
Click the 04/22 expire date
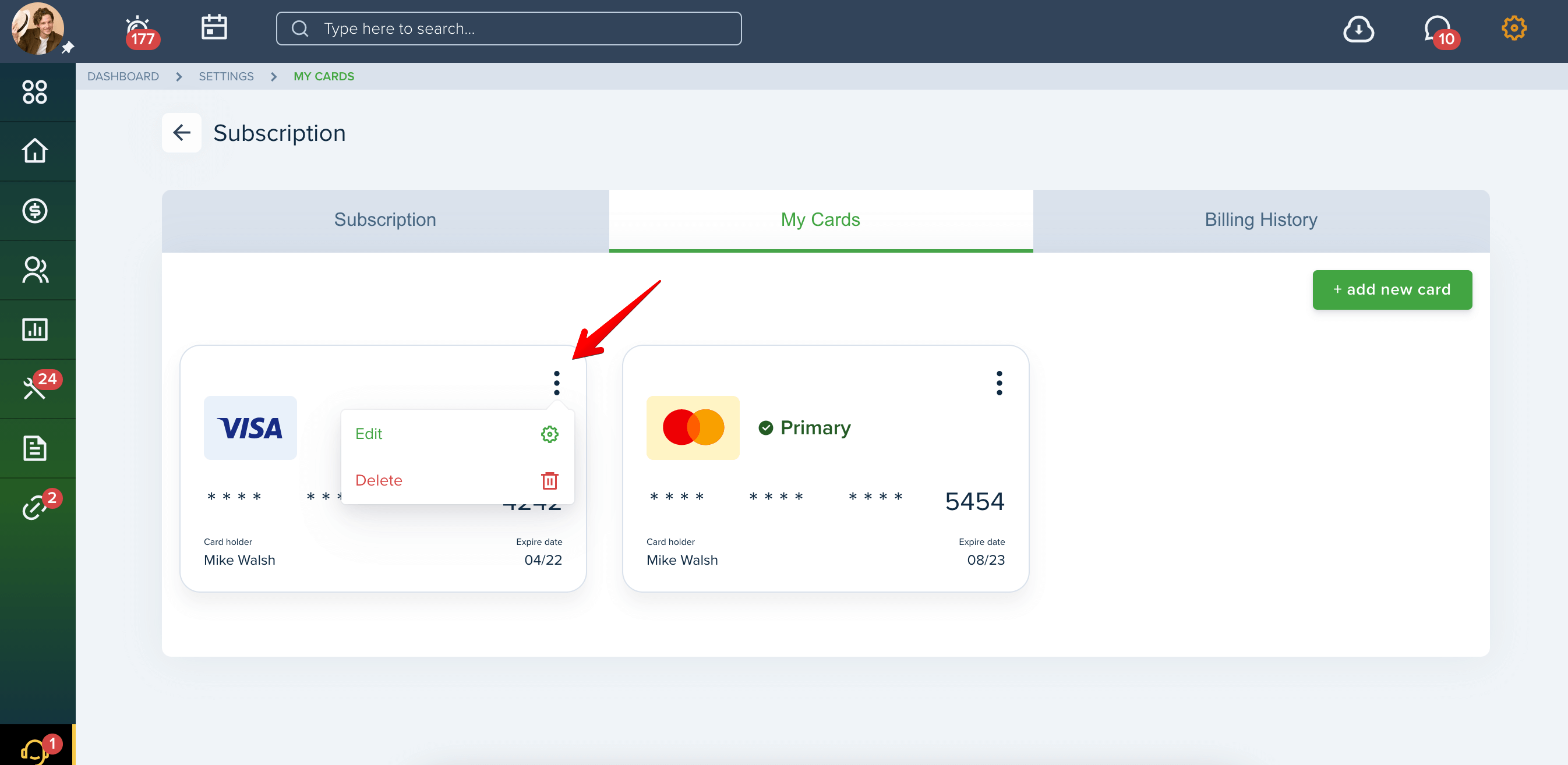[x=543, y=560]
